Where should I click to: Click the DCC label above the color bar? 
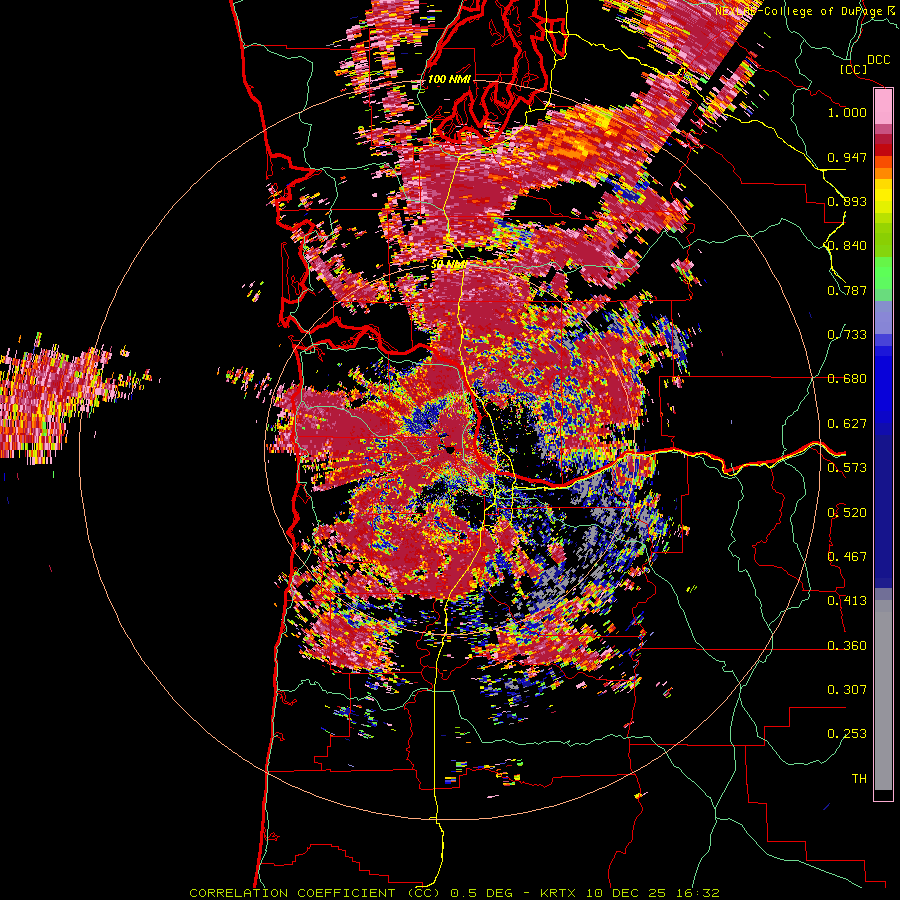pyautogui.click(x=878, y=60)
